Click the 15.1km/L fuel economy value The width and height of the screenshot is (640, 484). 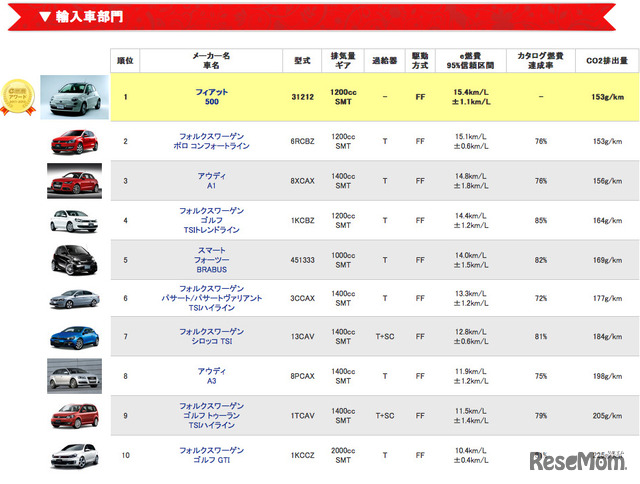[471, 137]
